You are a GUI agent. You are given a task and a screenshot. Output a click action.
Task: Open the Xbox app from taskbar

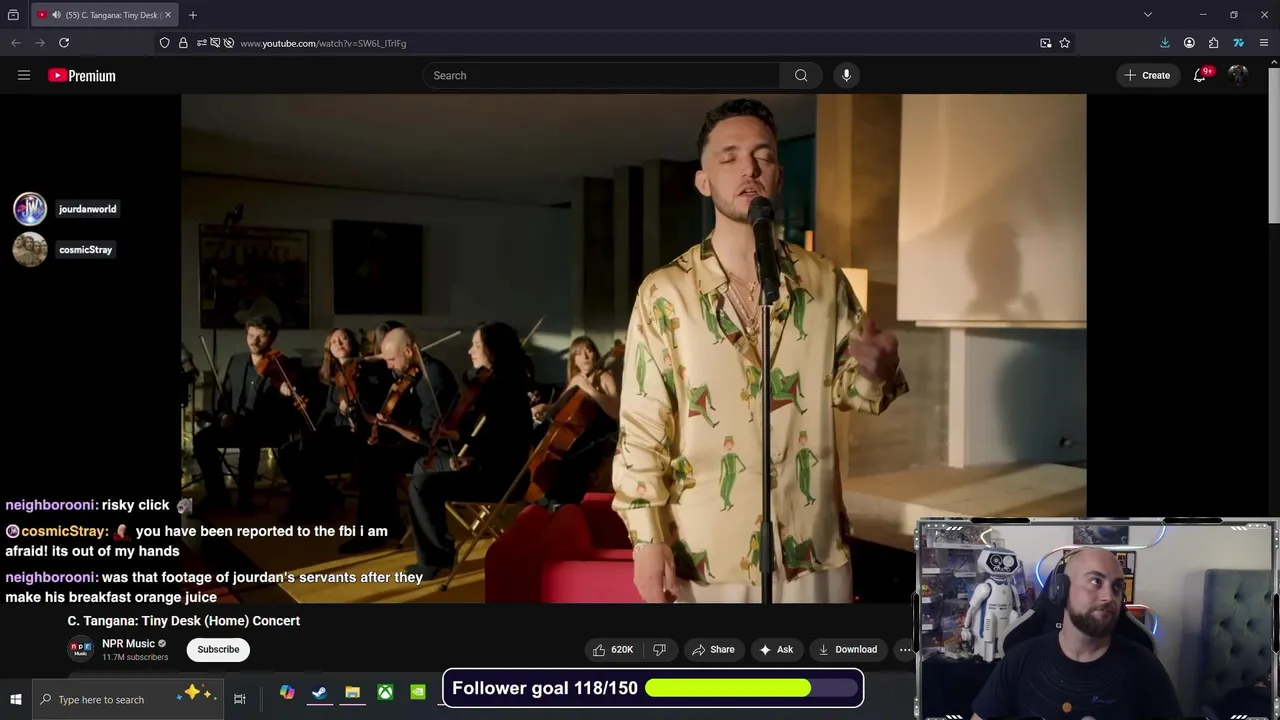pos(385,693)
